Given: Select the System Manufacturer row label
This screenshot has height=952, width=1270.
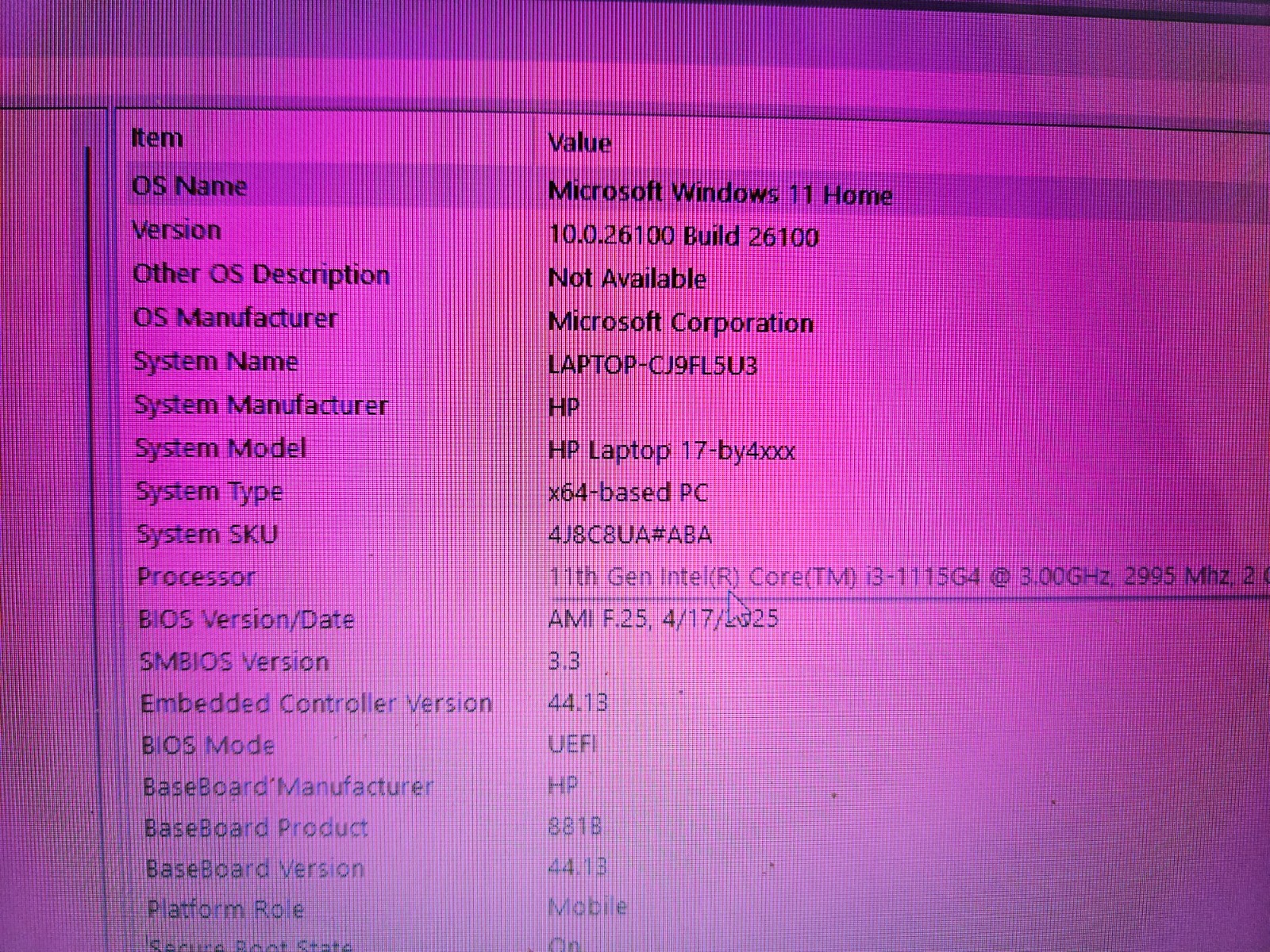Looking at the screenshot, I should 261,405.
